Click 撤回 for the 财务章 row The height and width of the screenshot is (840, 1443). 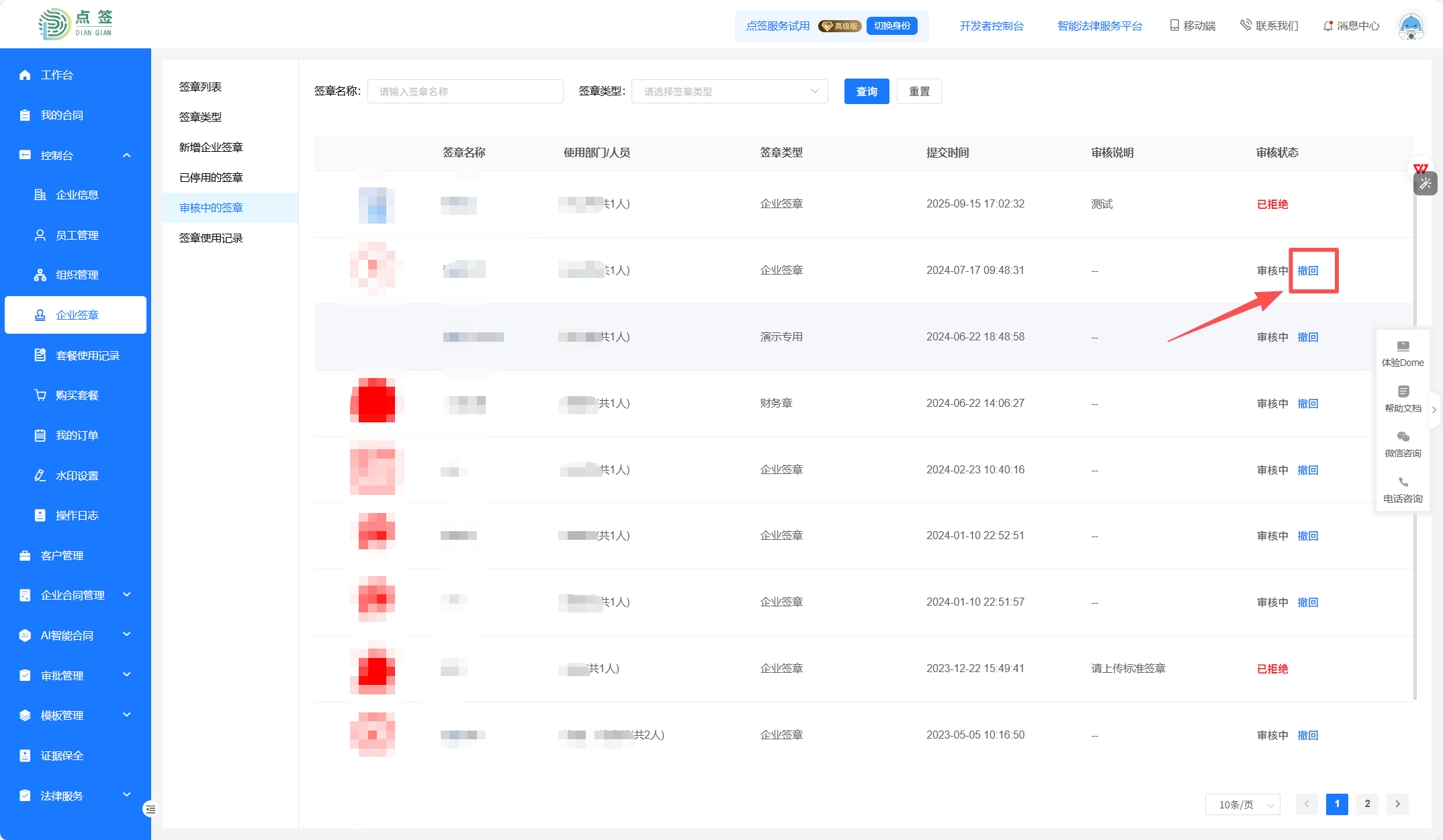pyautogui.click(x=1307, y=404)
